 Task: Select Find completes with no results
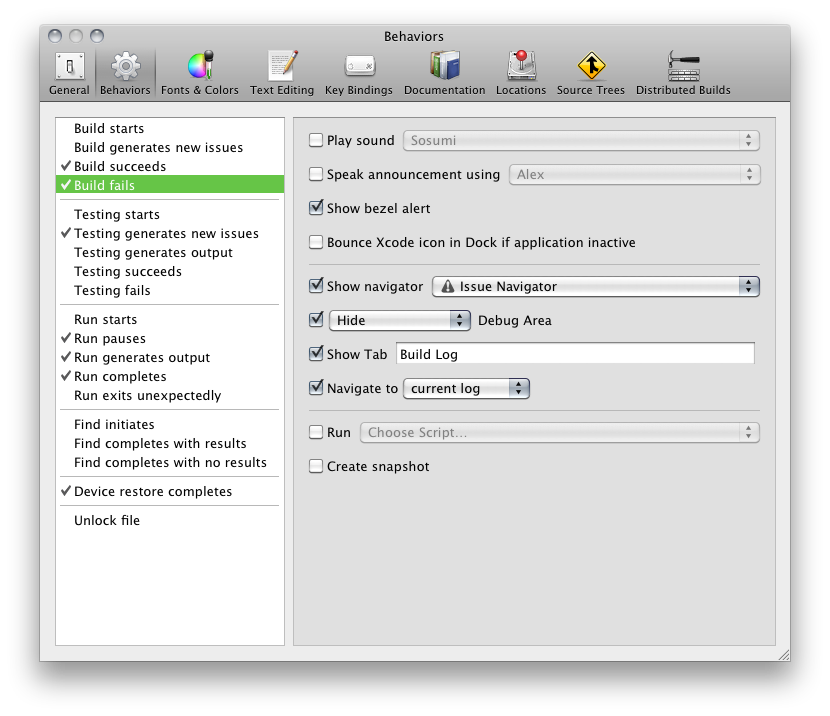tap(170, 463)
